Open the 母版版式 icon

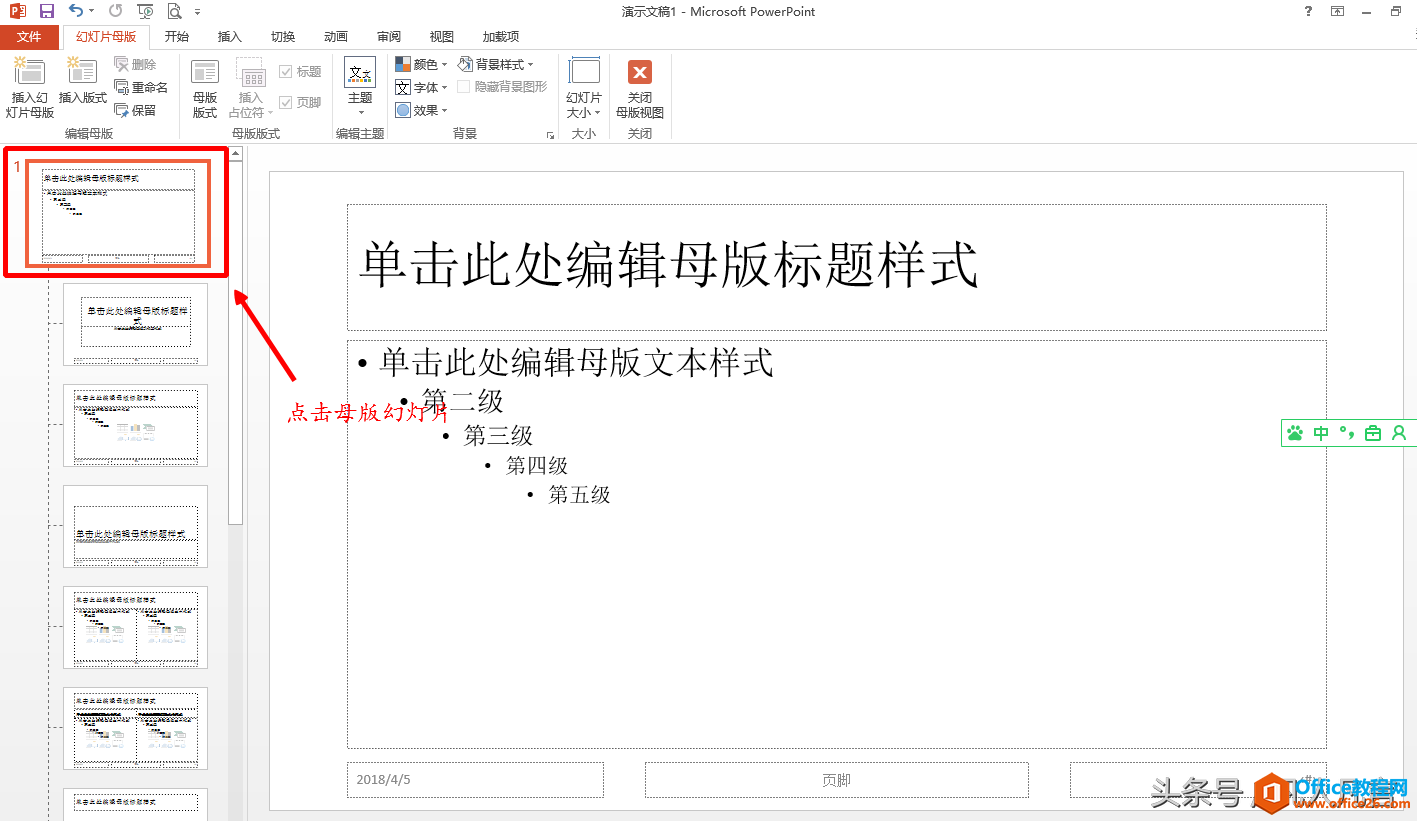(204, 85)
